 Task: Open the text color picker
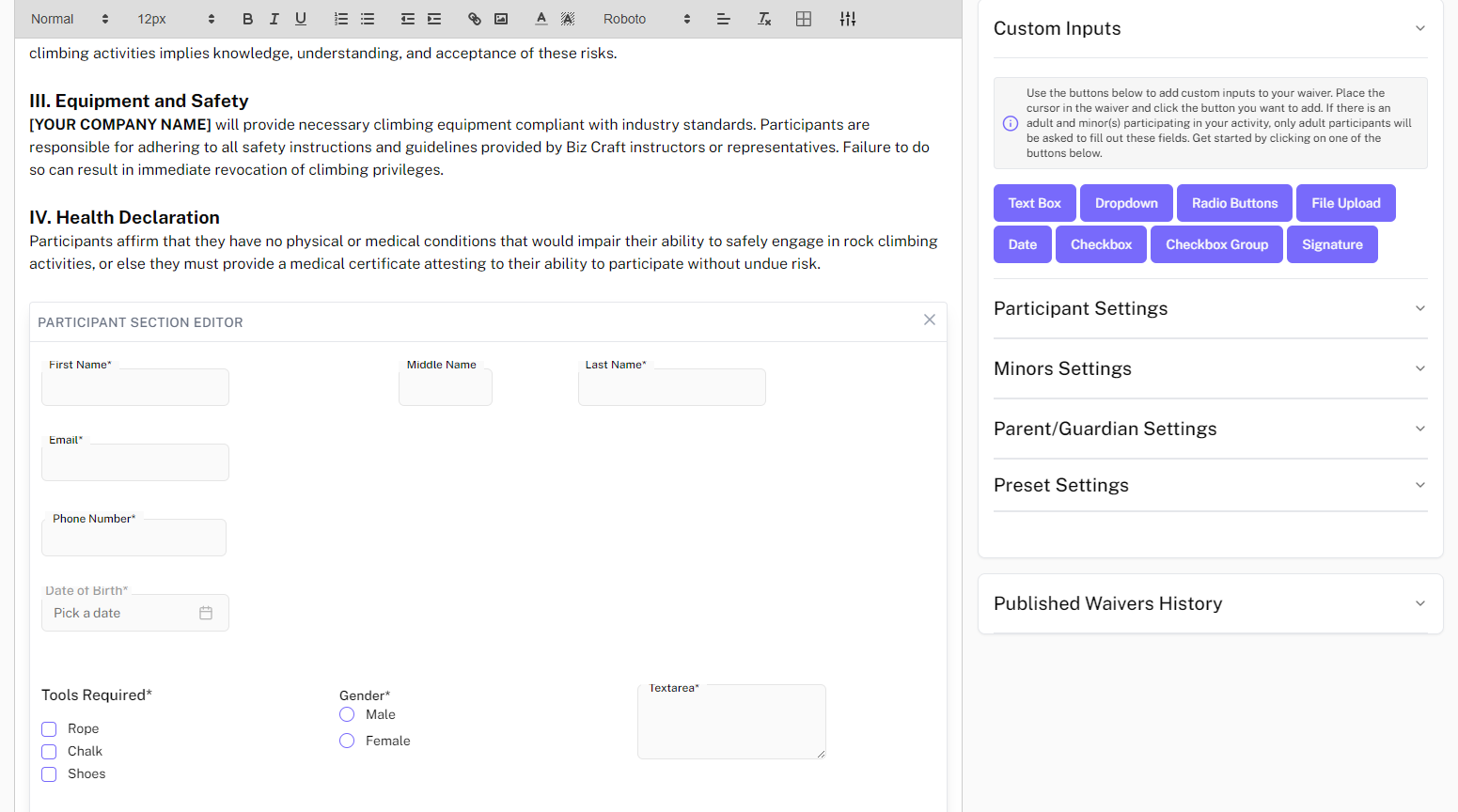pos(541,19)
